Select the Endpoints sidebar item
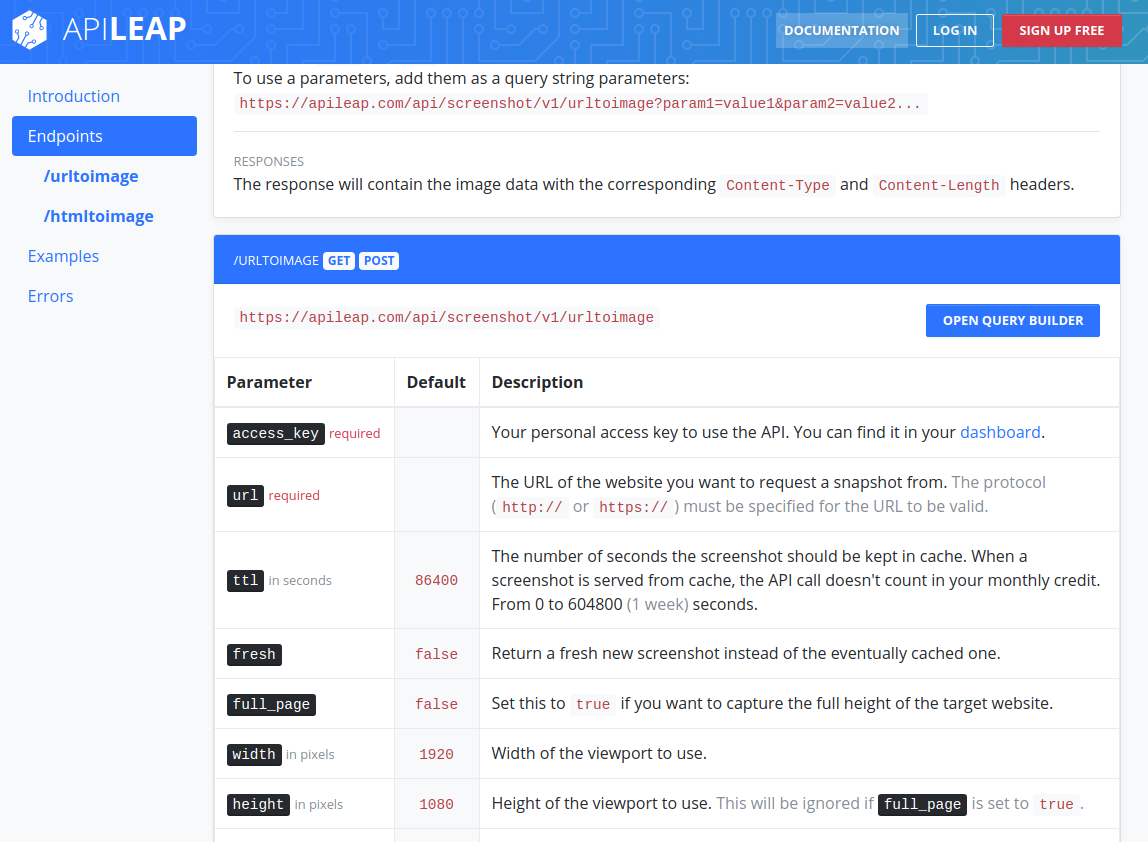Viewport: 1148px width, 842px height. [x=66, y=136]
